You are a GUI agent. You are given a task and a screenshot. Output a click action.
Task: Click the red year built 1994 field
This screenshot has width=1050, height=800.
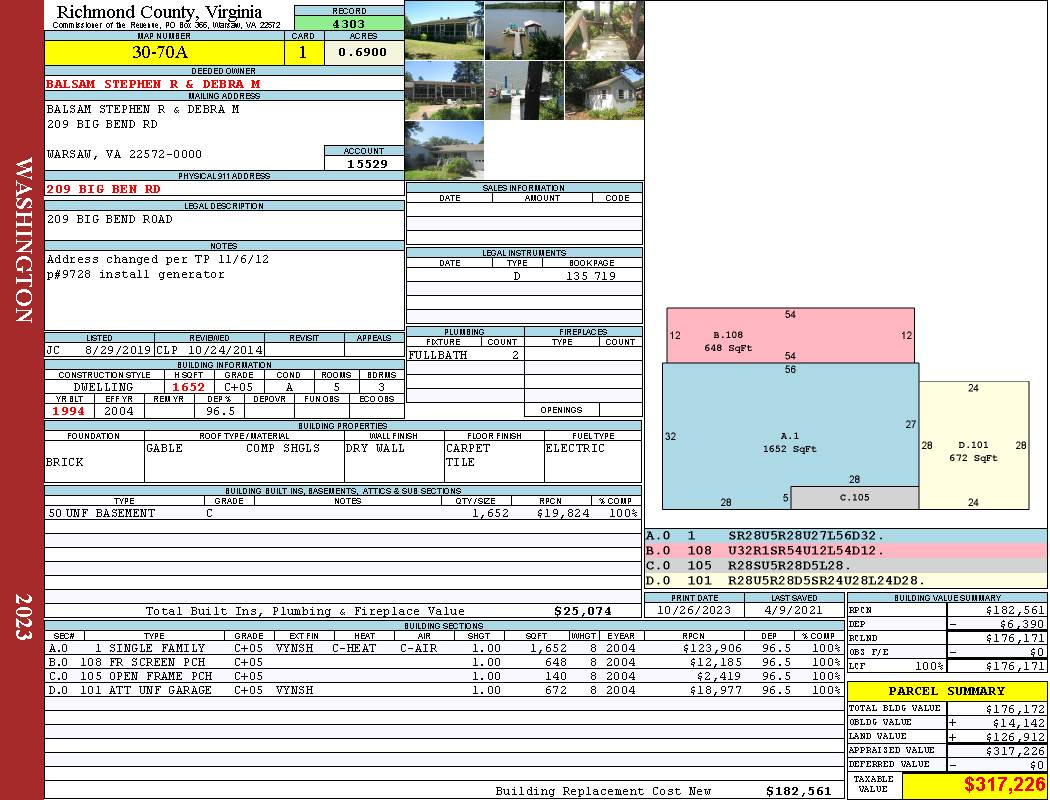click(69, 411)
